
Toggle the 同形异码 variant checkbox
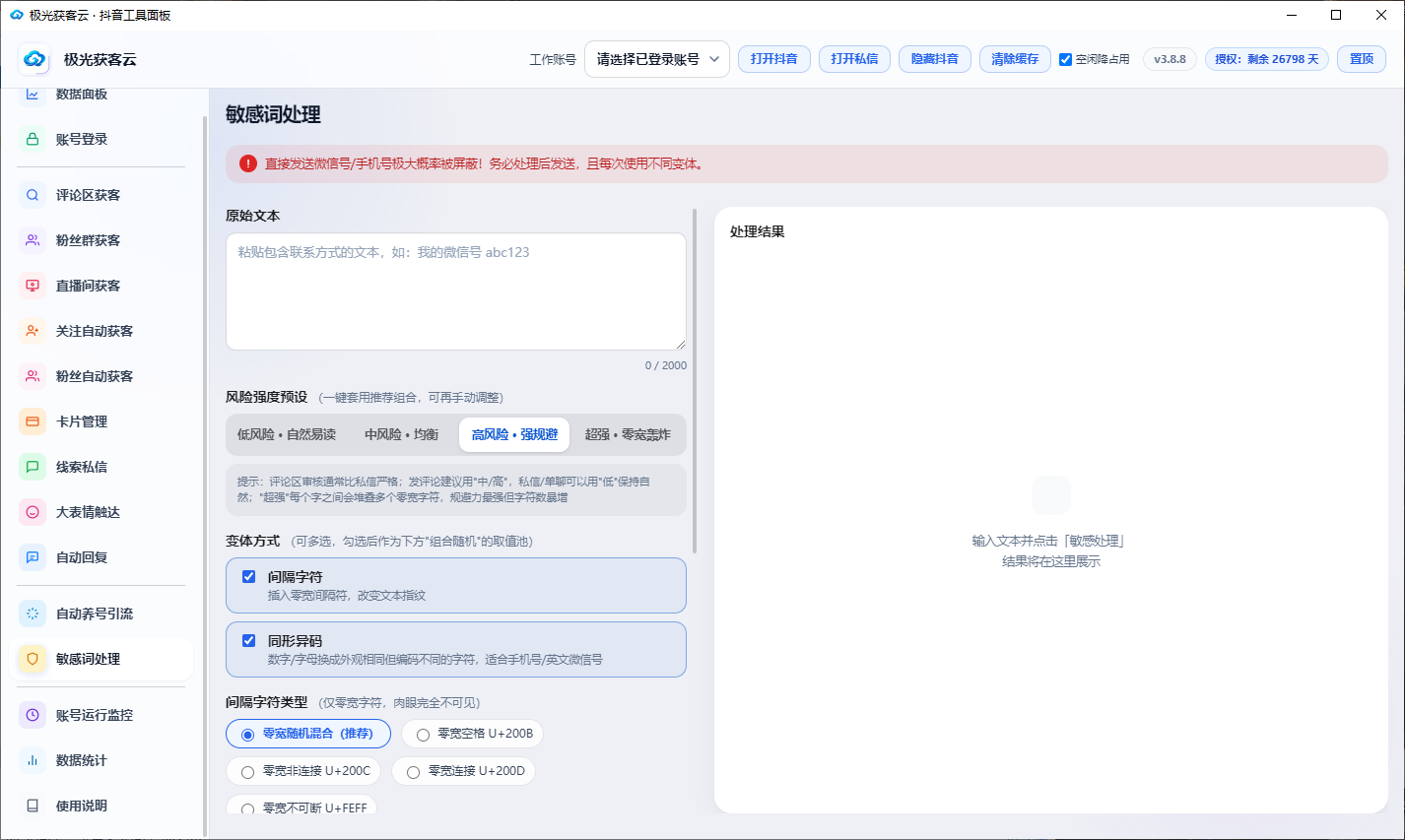249,640
